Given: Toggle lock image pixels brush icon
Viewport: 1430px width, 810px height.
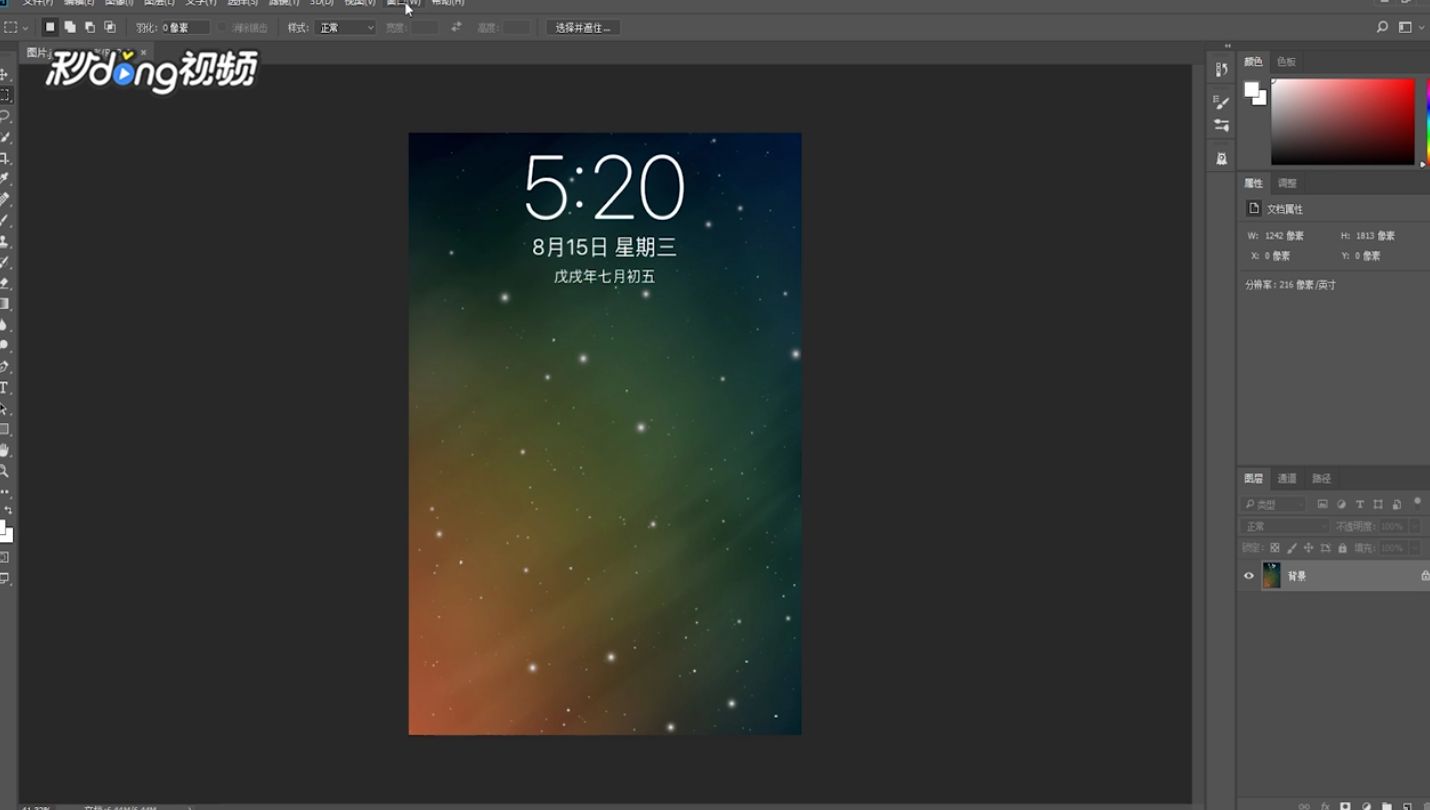Looking at the screenshot, I should point(1291,548).
